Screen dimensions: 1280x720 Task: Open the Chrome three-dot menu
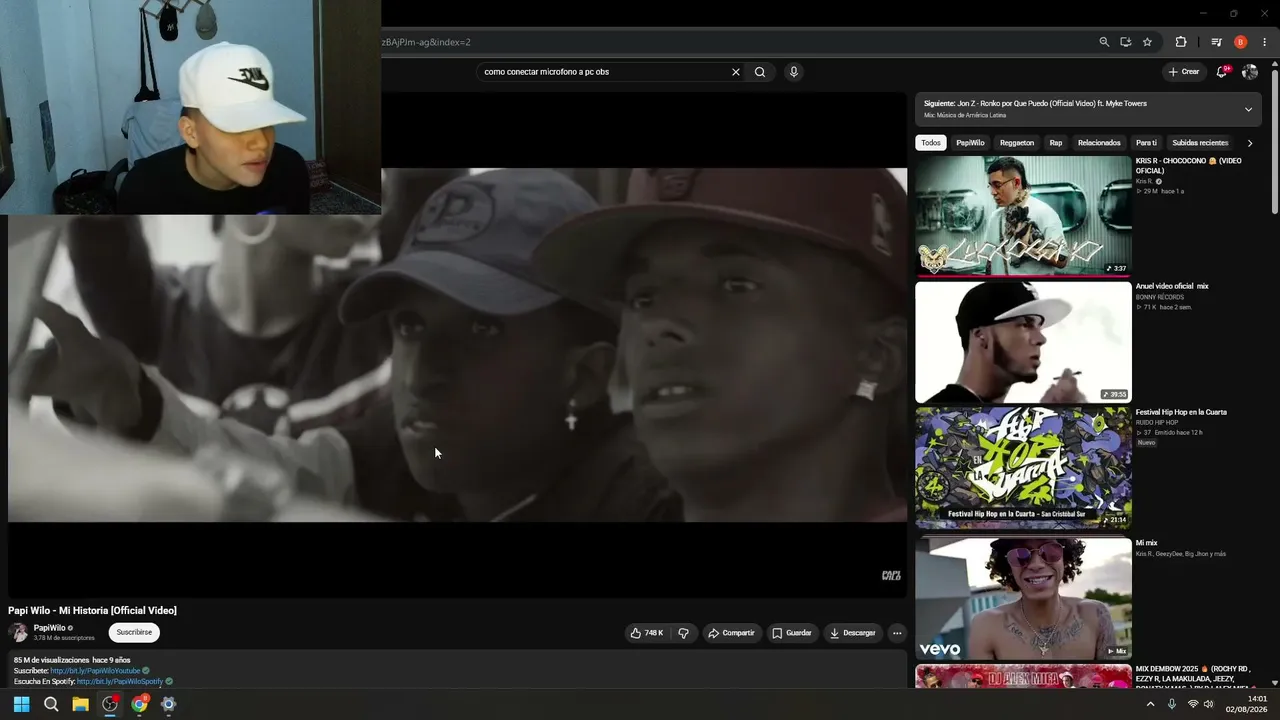1265,42
